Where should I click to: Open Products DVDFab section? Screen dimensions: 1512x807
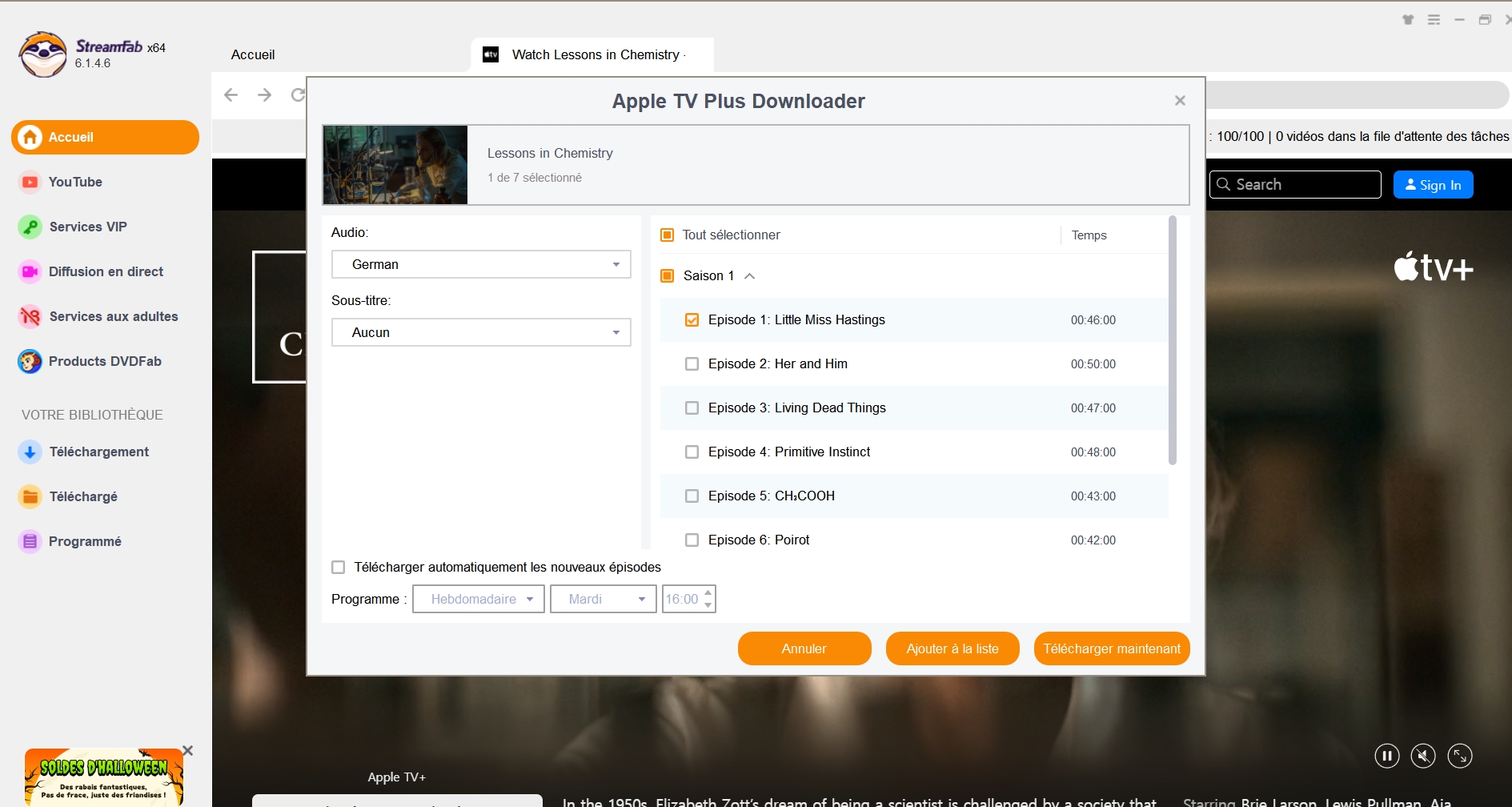coord(90,361)
